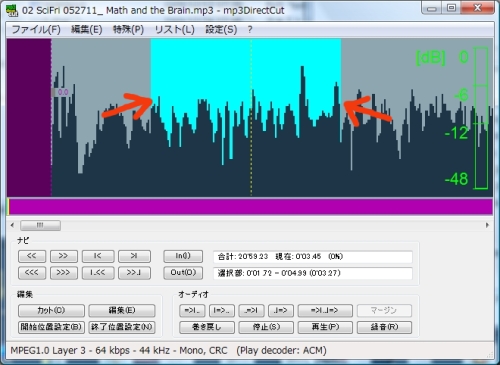Viewport: 500px width, 365px height.
Task: Click the I.<< navigation button
Action: click(x=98, y=273)
